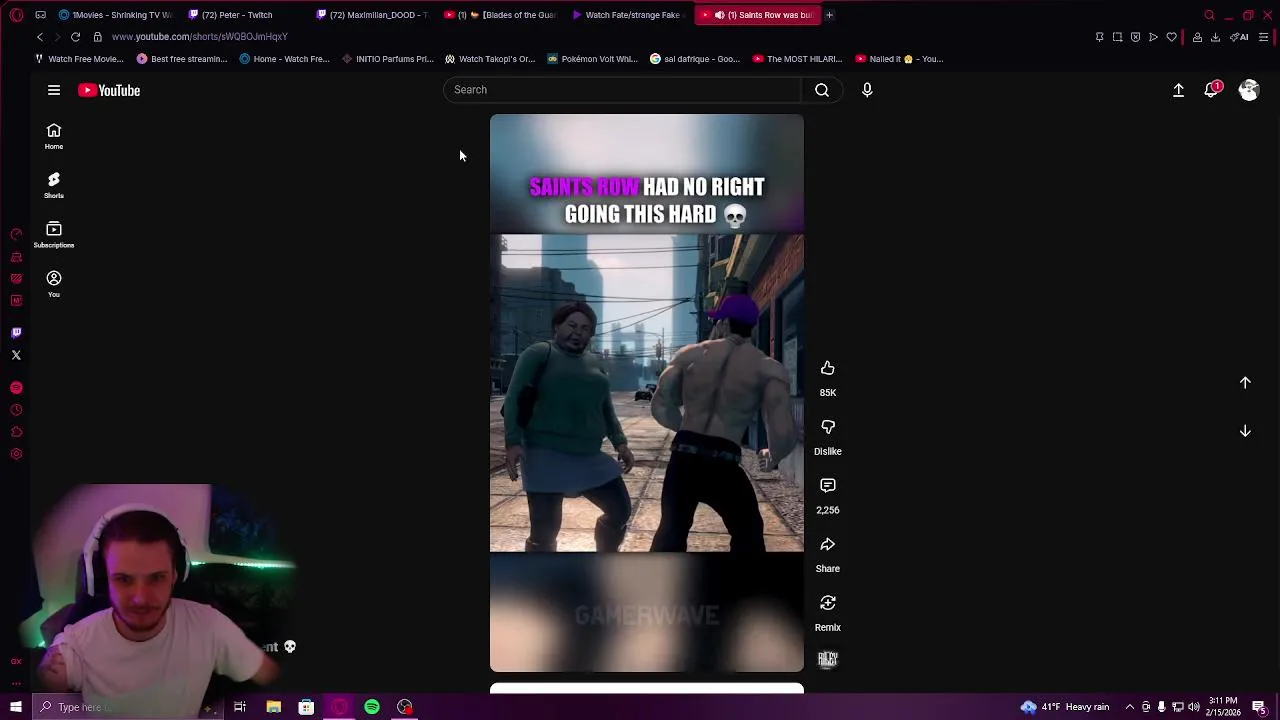
Task: Open Watch Takopi's bookmark
Action: [x=490, y=59]
